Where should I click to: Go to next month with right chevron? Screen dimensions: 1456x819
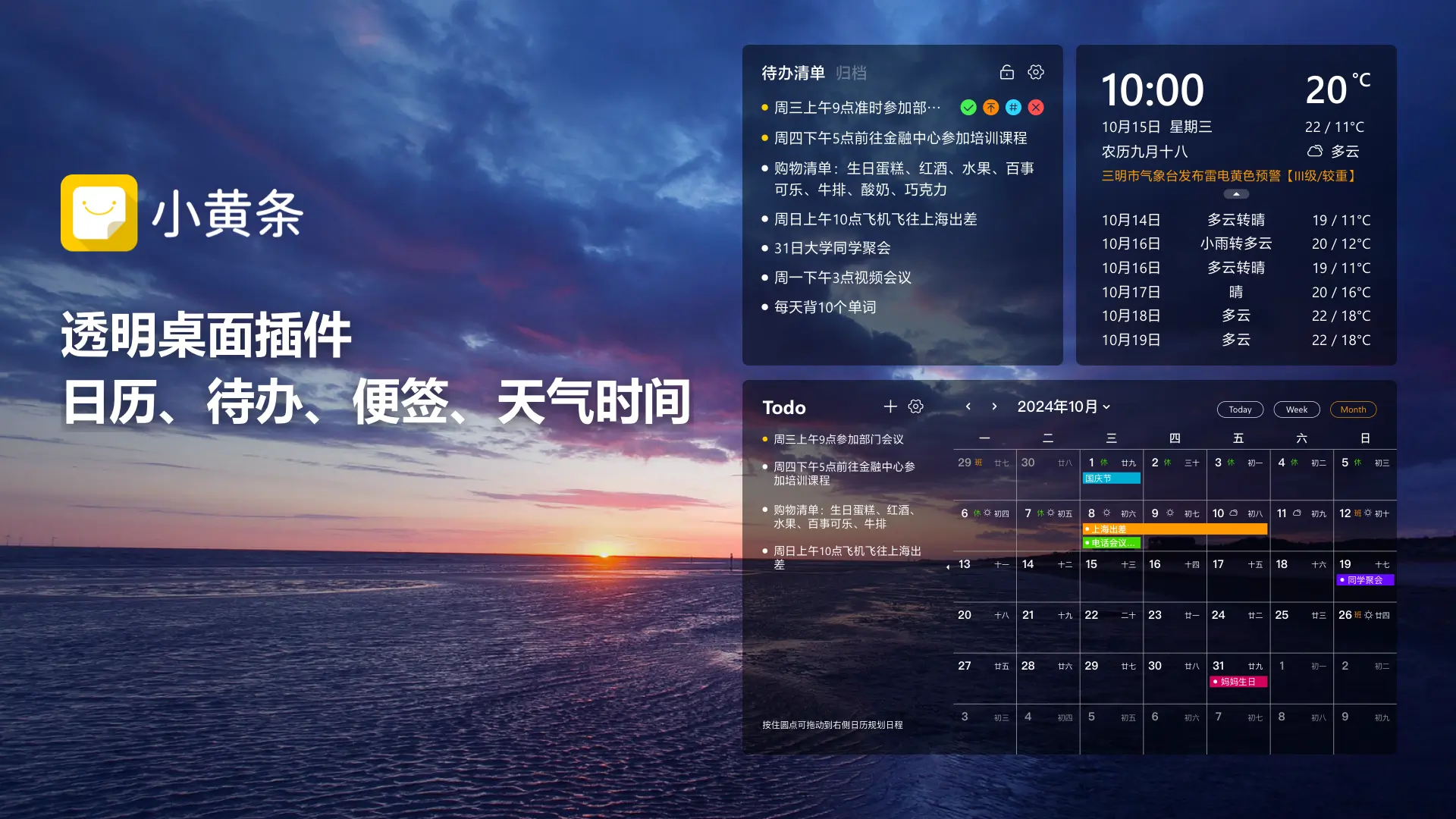click(993, 406)
